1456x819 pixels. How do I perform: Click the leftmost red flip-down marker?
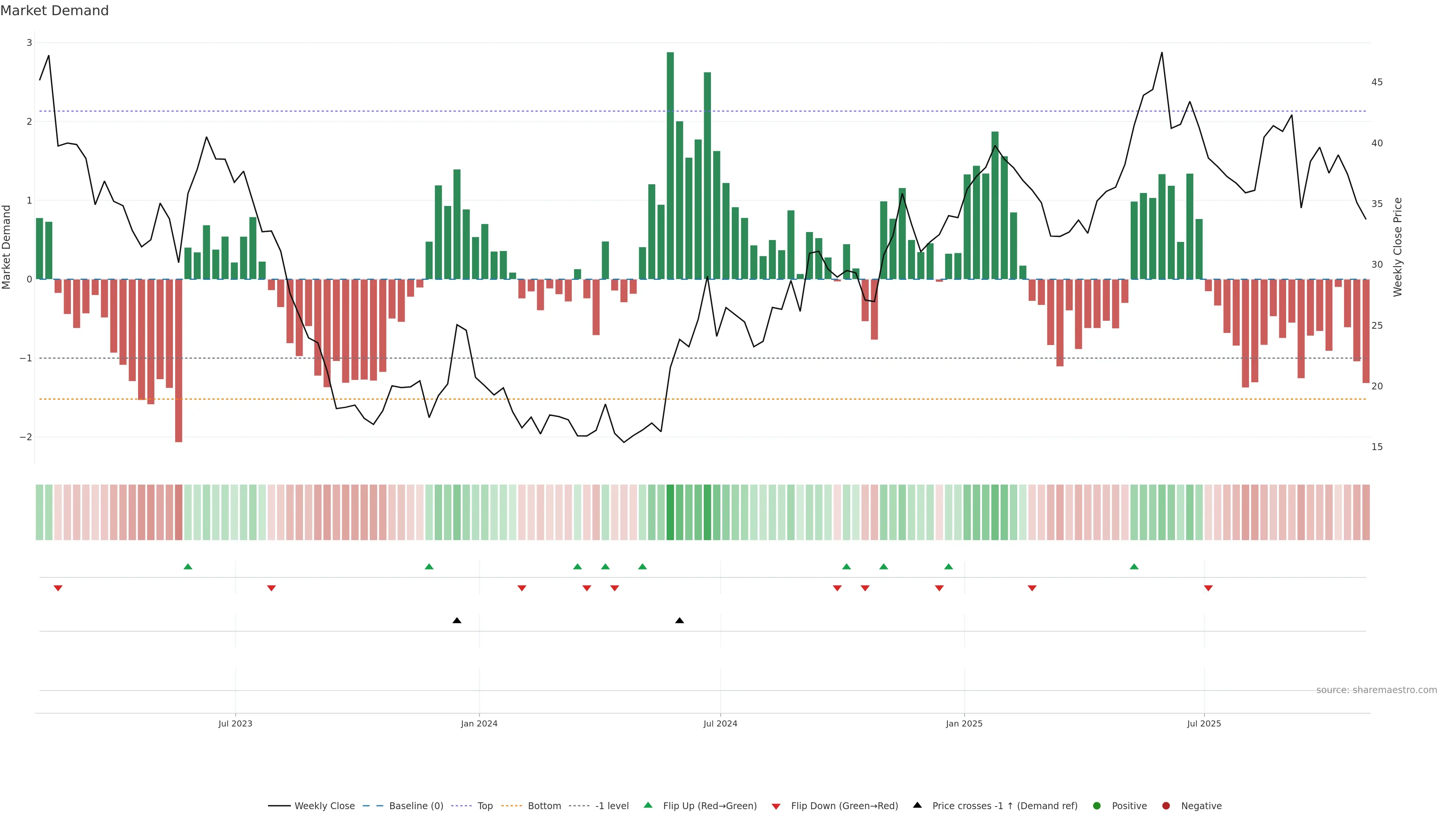(58, 588)
